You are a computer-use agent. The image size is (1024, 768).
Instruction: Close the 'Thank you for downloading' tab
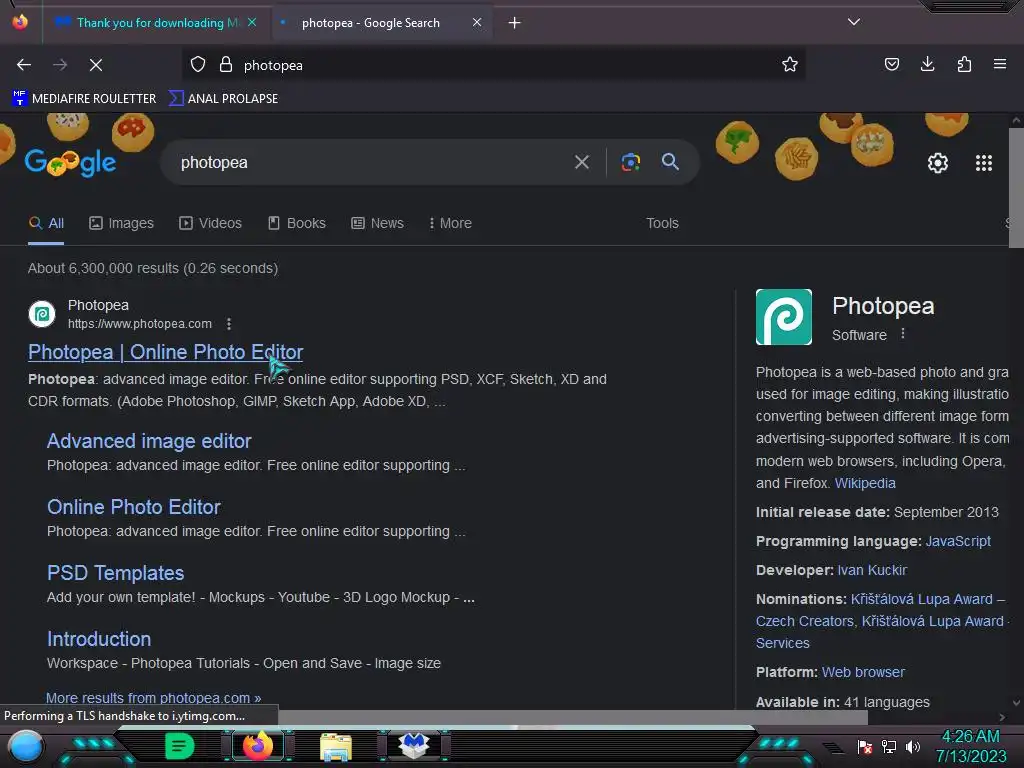click(x=252, y=22)
